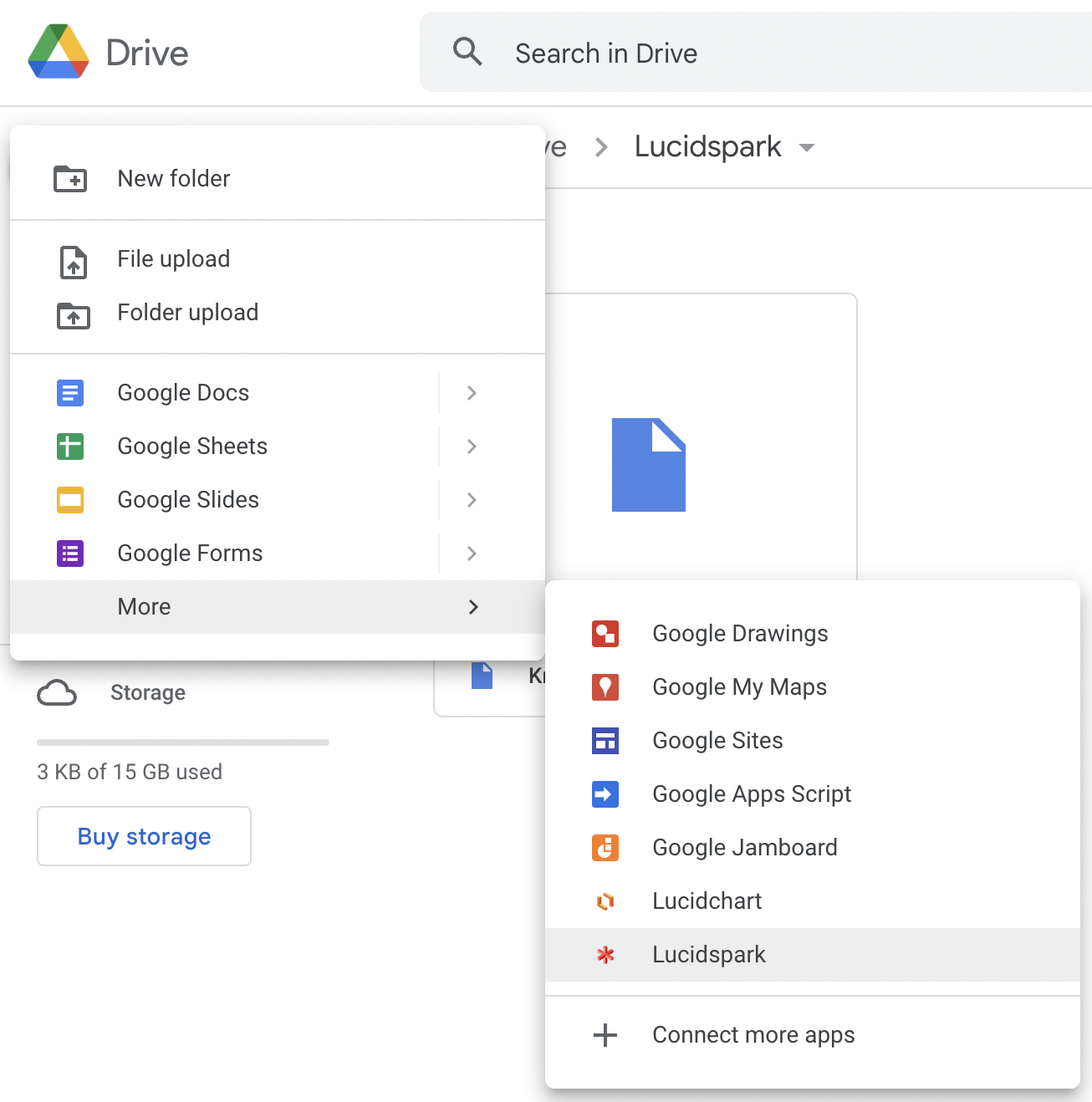1092x1102 pixels.
Task: Click the Storage cloud icon
Action: point(57,693)
